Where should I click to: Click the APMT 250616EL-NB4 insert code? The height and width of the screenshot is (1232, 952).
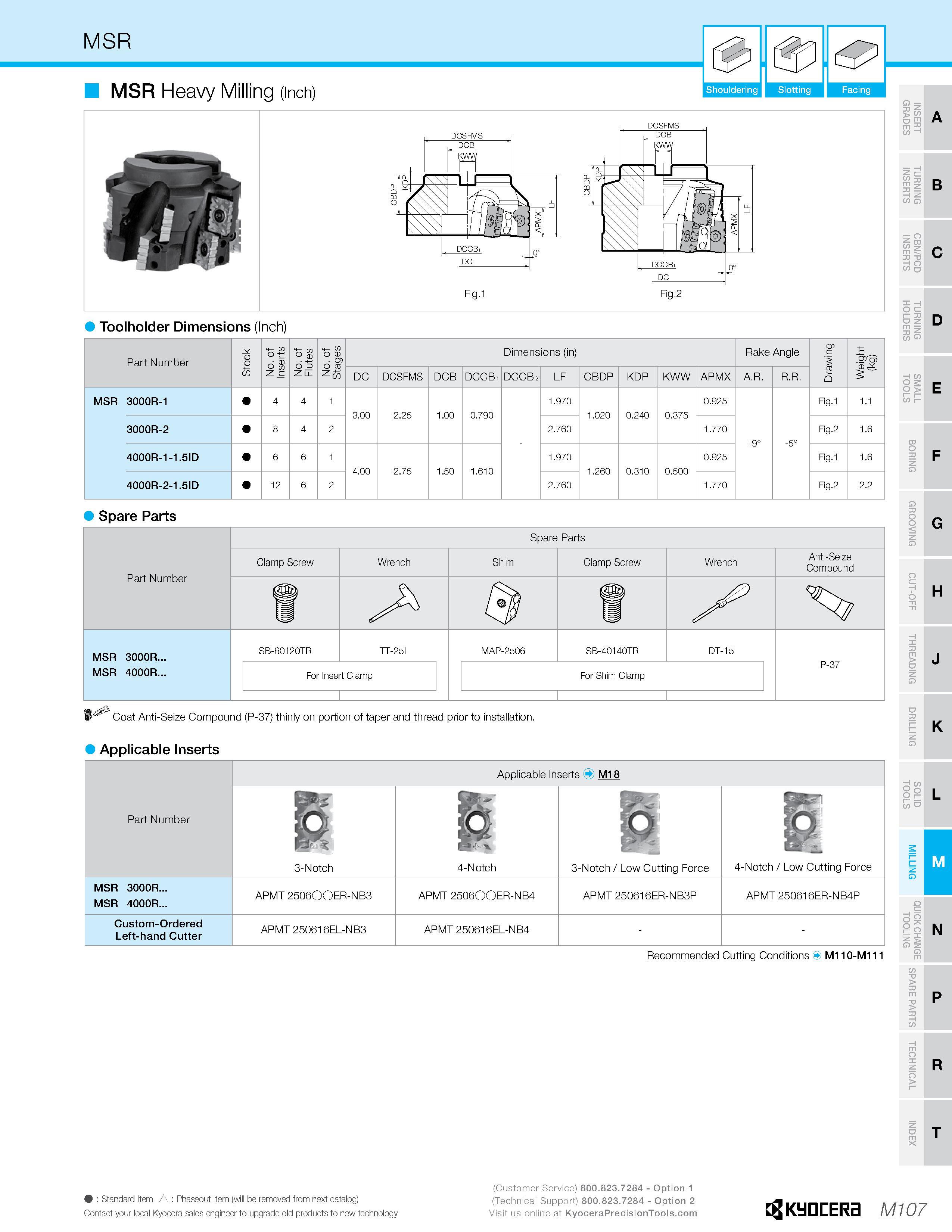(x=477, y=930)
